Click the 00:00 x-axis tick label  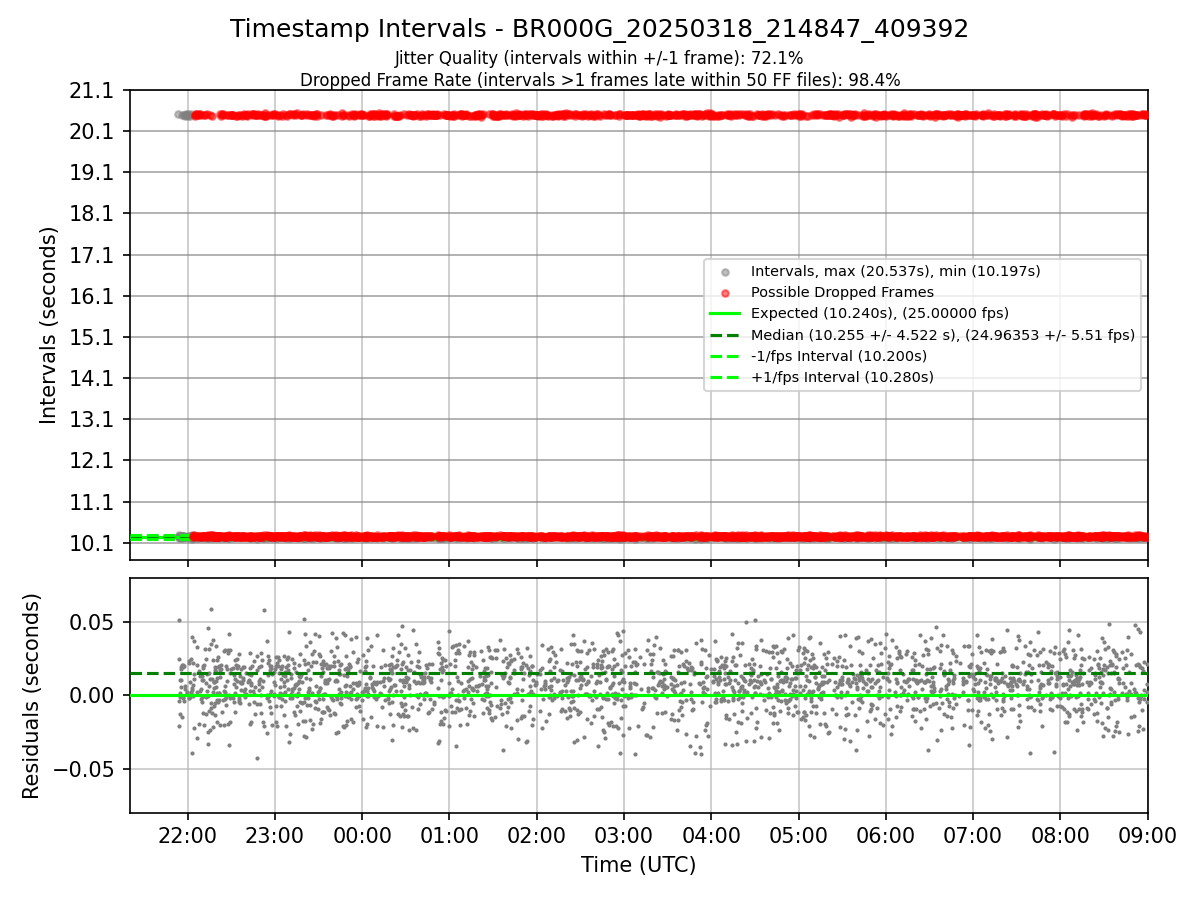(362, 836)
